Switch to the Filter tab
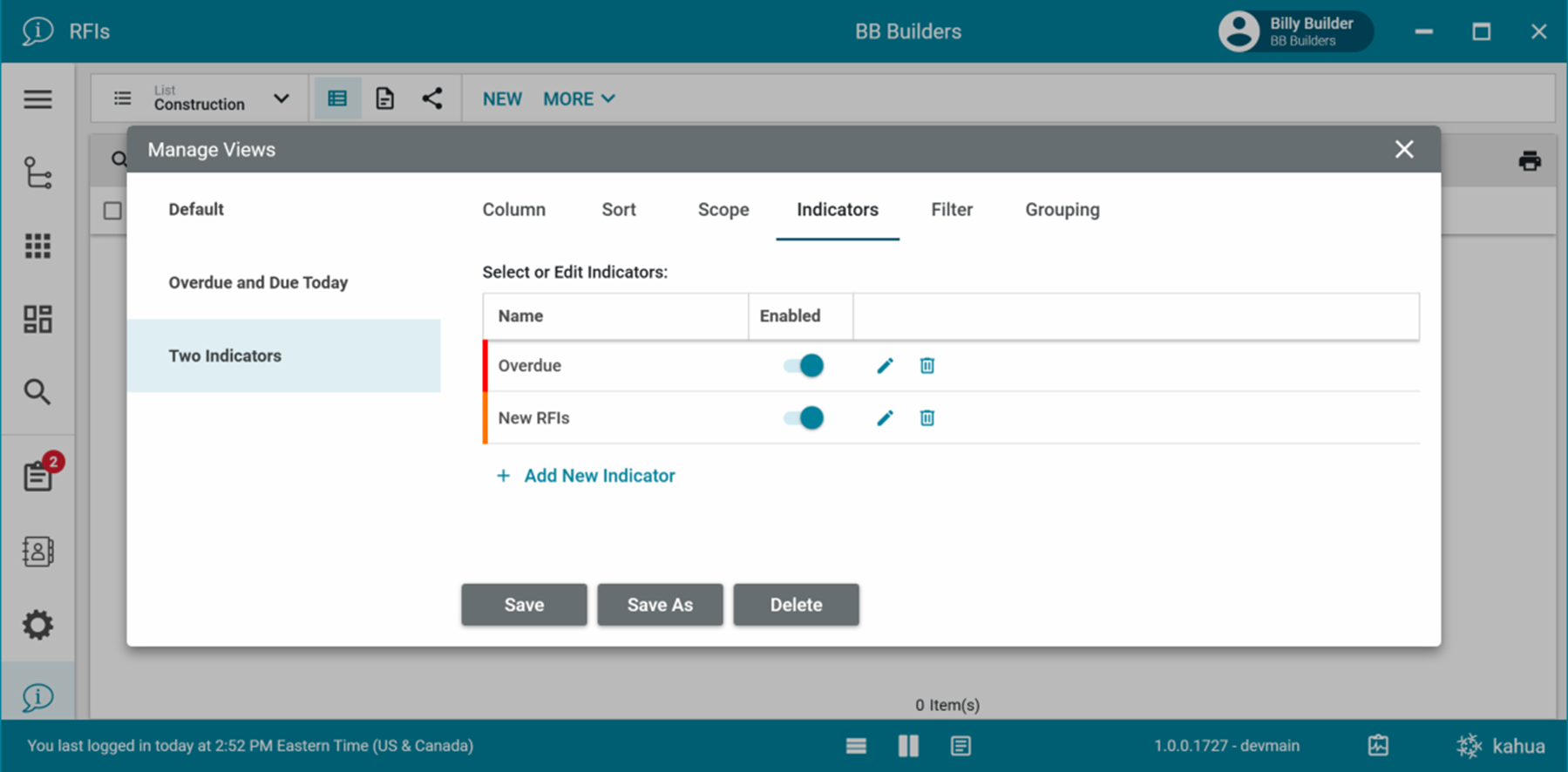 click(x=951, y=210)
